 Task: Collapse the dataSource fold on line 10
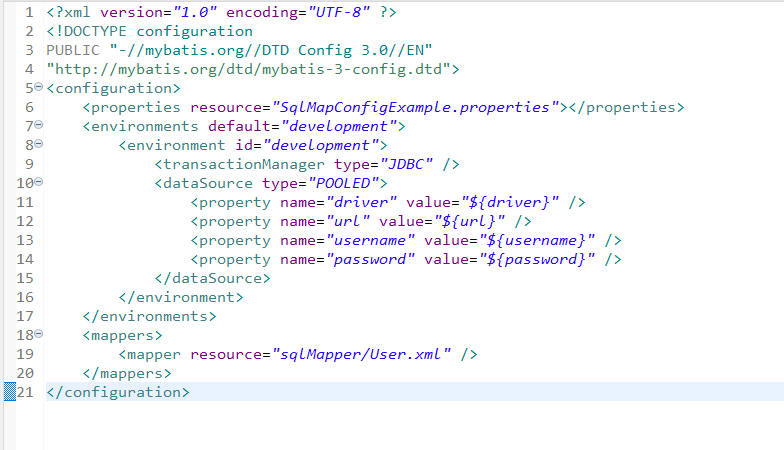(x=38, y=182)
